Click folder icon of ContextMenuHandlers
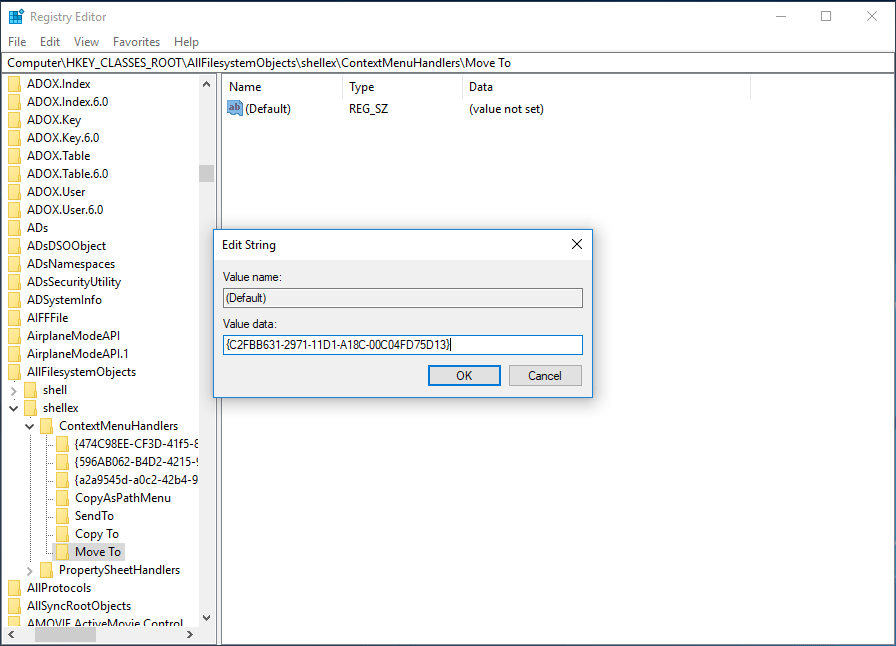 [47, 426]
